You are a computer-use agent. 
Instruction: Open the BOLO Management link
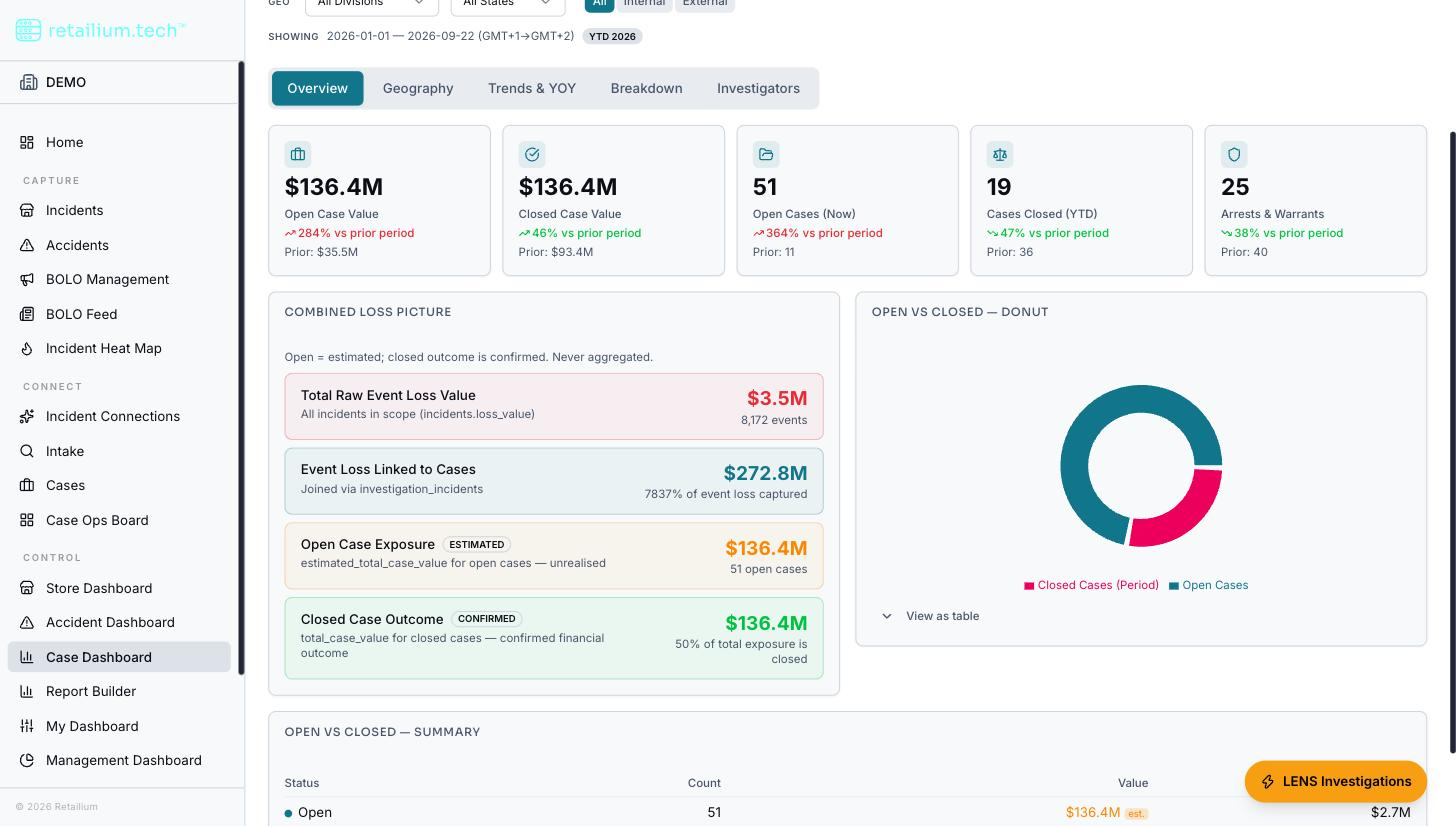tap(119, 279)
